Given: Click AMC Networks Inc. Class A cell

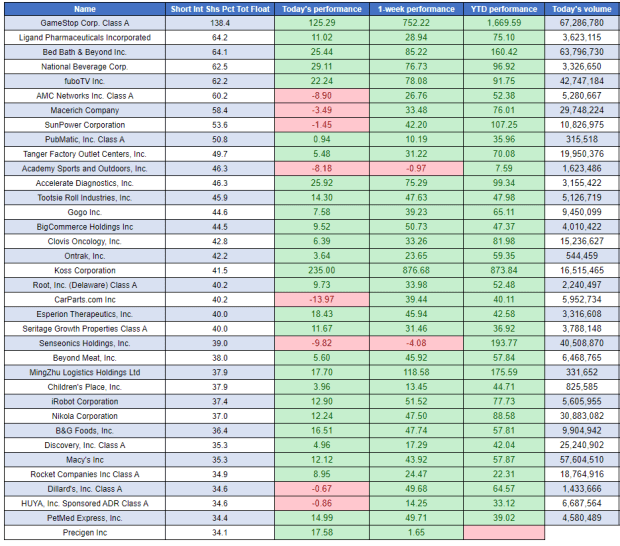Looking at the screenshot, I should [x=85, y=96].
